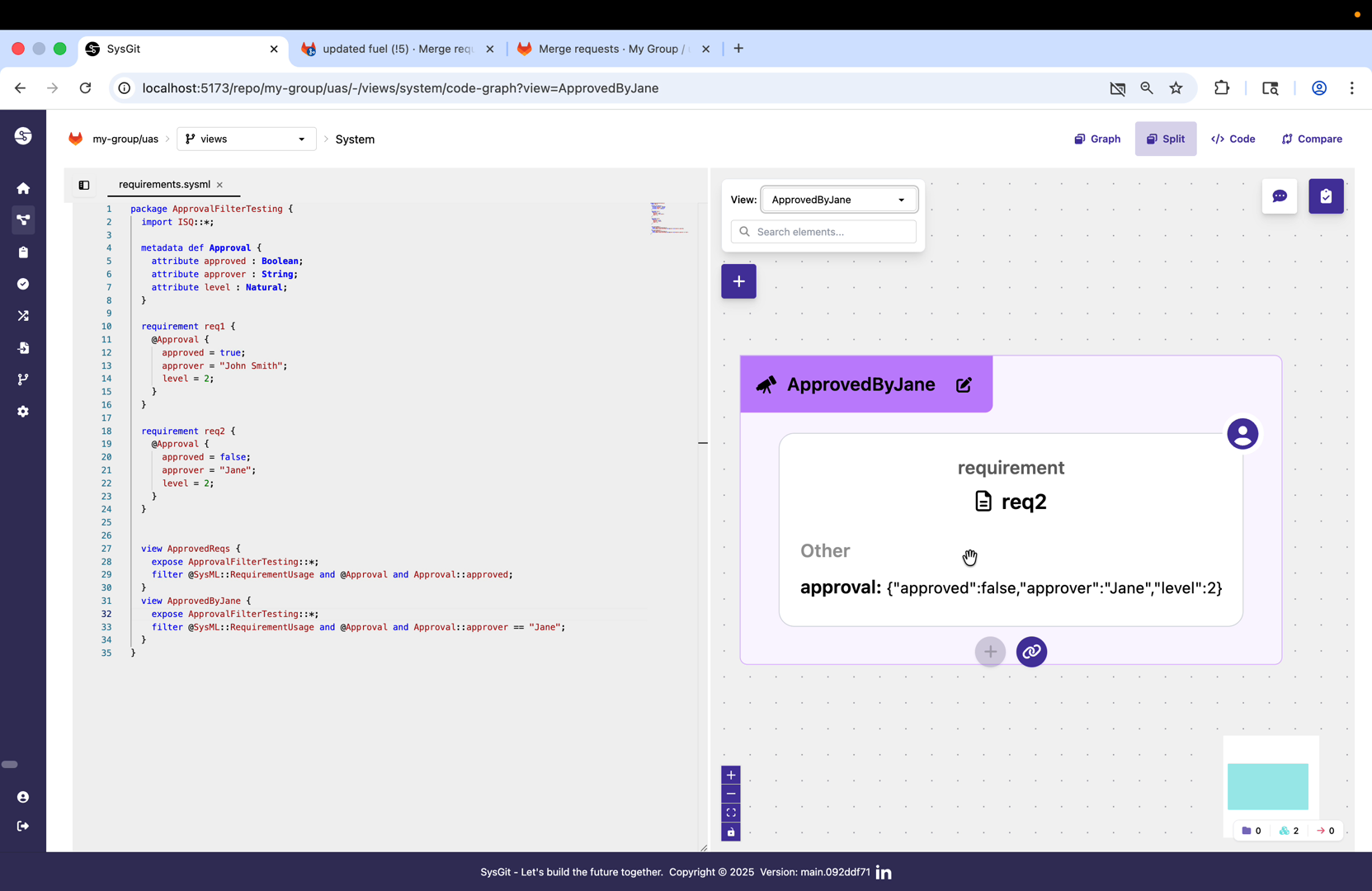The width and height of the screenshot is (1372, 891).
Task: Open the View dropdown showing ApprovedByJane
Action: coord(838,200)
